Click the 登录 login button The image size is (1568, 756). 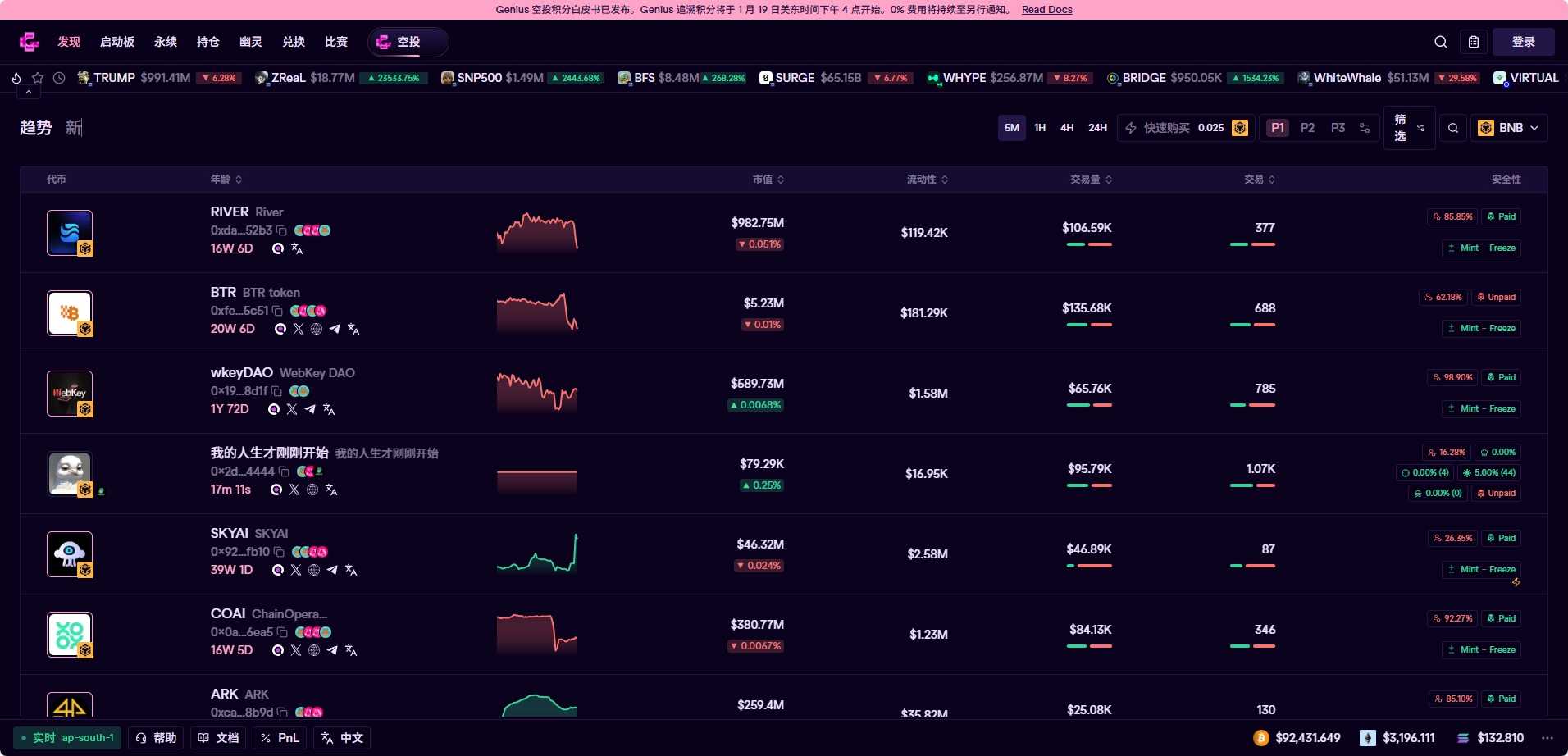pos(1523,42)
